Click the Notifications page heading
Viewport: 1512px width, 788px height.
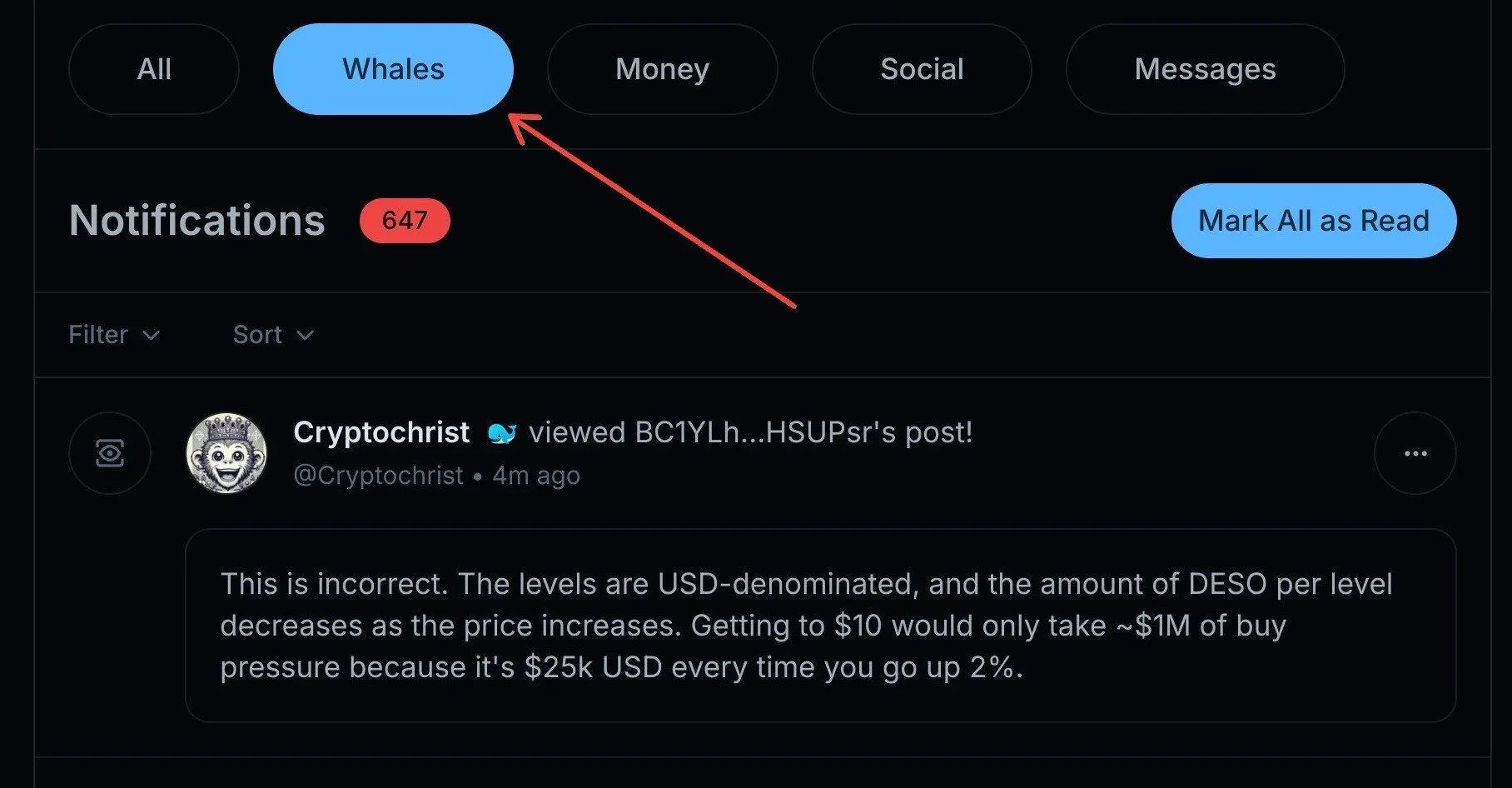[196, 220]
